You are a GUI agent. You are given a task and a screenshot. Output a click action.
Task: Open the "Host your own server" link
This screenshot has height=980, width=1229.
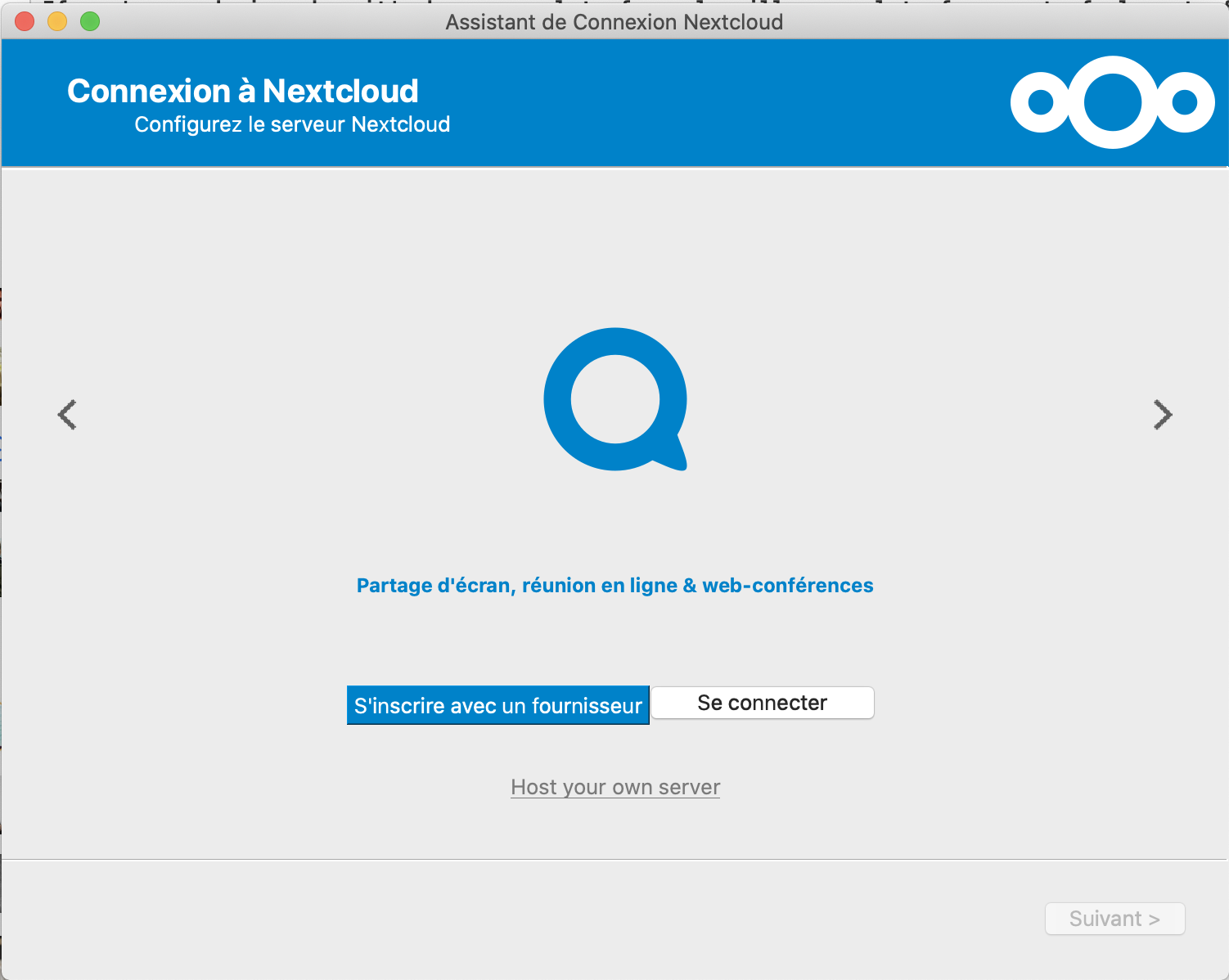point(615,787)
